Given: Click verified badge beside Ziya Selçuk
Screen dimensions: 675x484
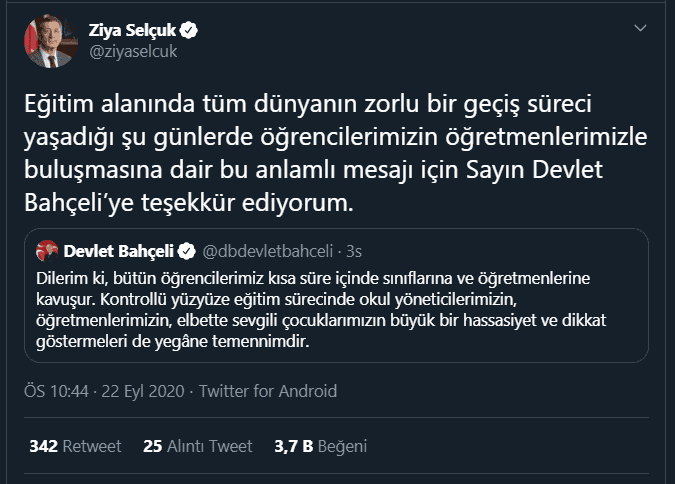Looking at the screenshot, I should tap(190, 31).
